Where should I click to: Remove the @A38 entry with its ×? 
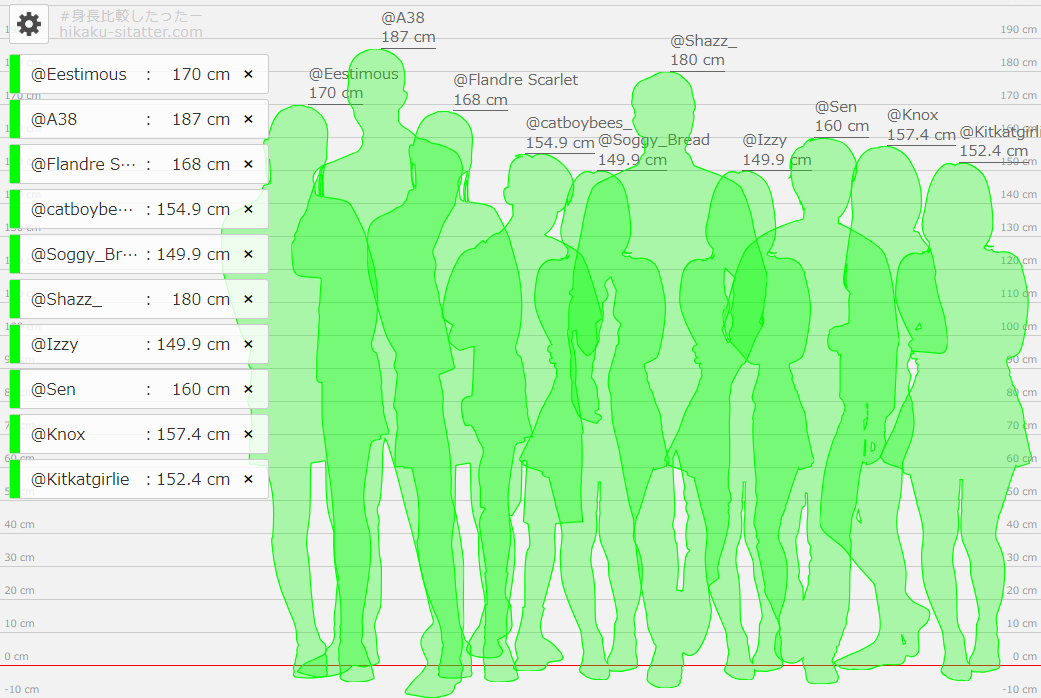[248, 120]
